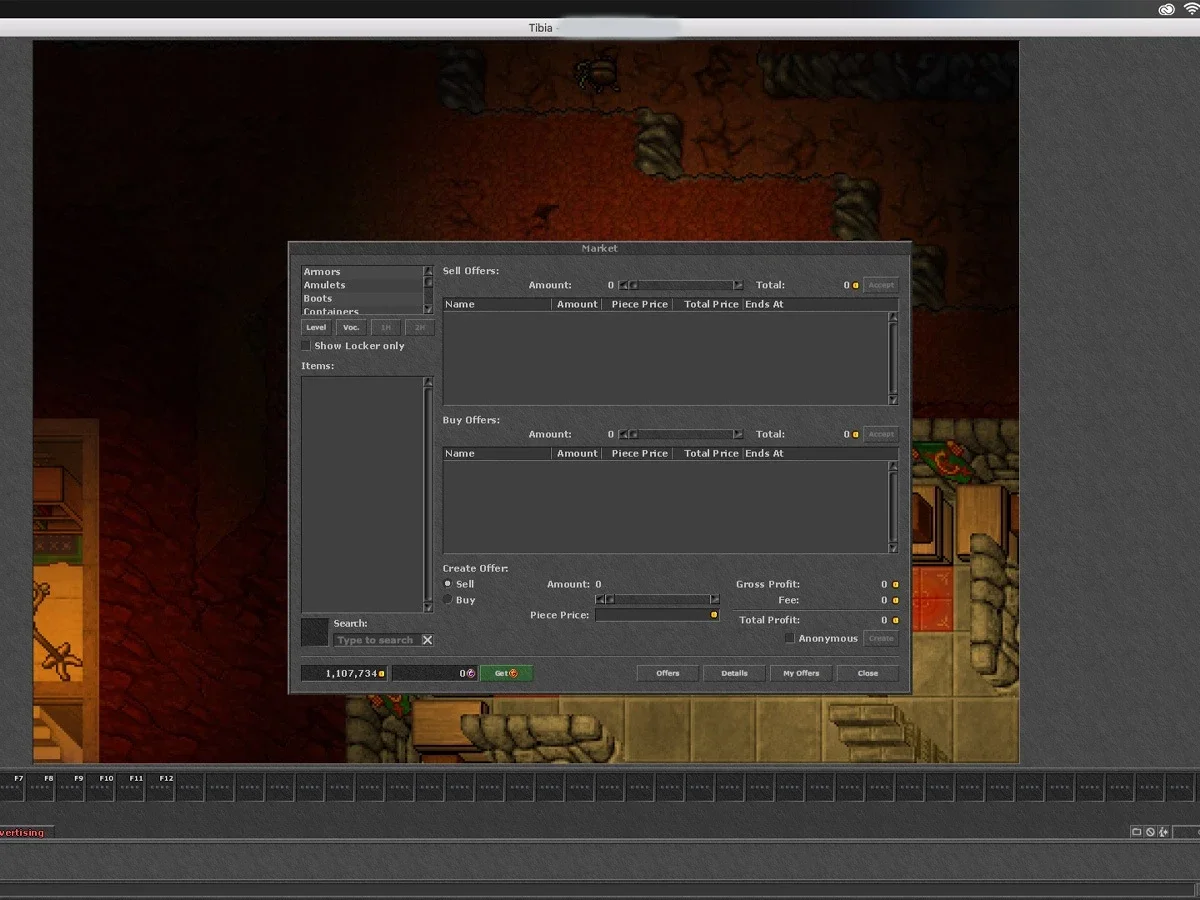Image resolution: width=1200 pixels, height=900 pixels.
Task: Click the Wi-Fi status icon
Action: coord(1191,9)
